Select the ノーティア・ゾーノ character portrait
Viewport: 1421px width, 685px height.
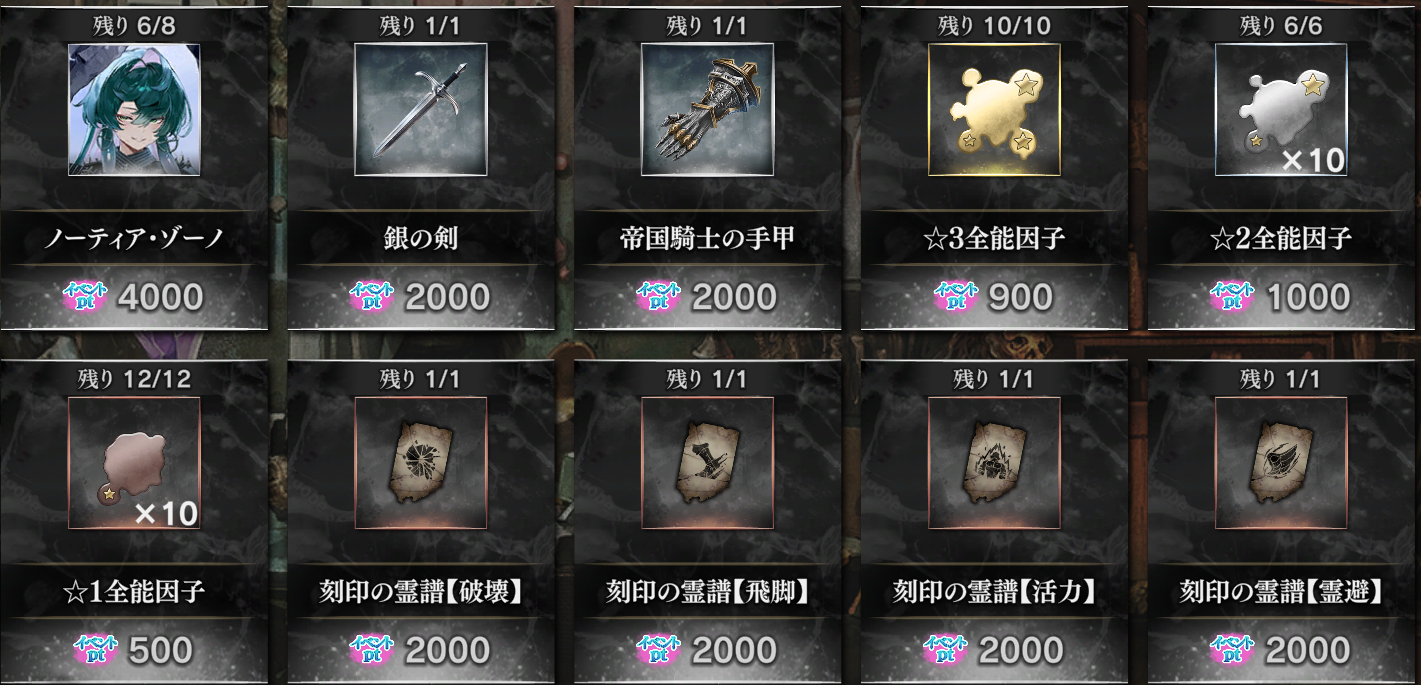tap(134, 110)
